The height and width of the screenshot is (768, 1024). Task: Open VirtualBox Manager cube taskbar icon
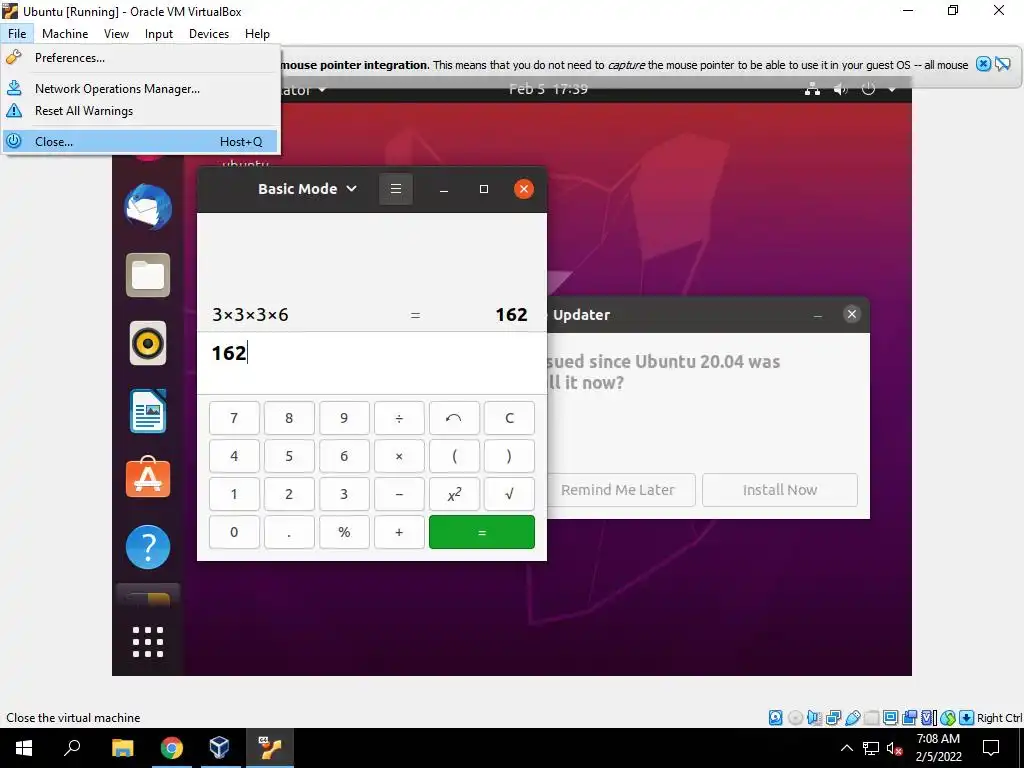click(x=220, y=748)
